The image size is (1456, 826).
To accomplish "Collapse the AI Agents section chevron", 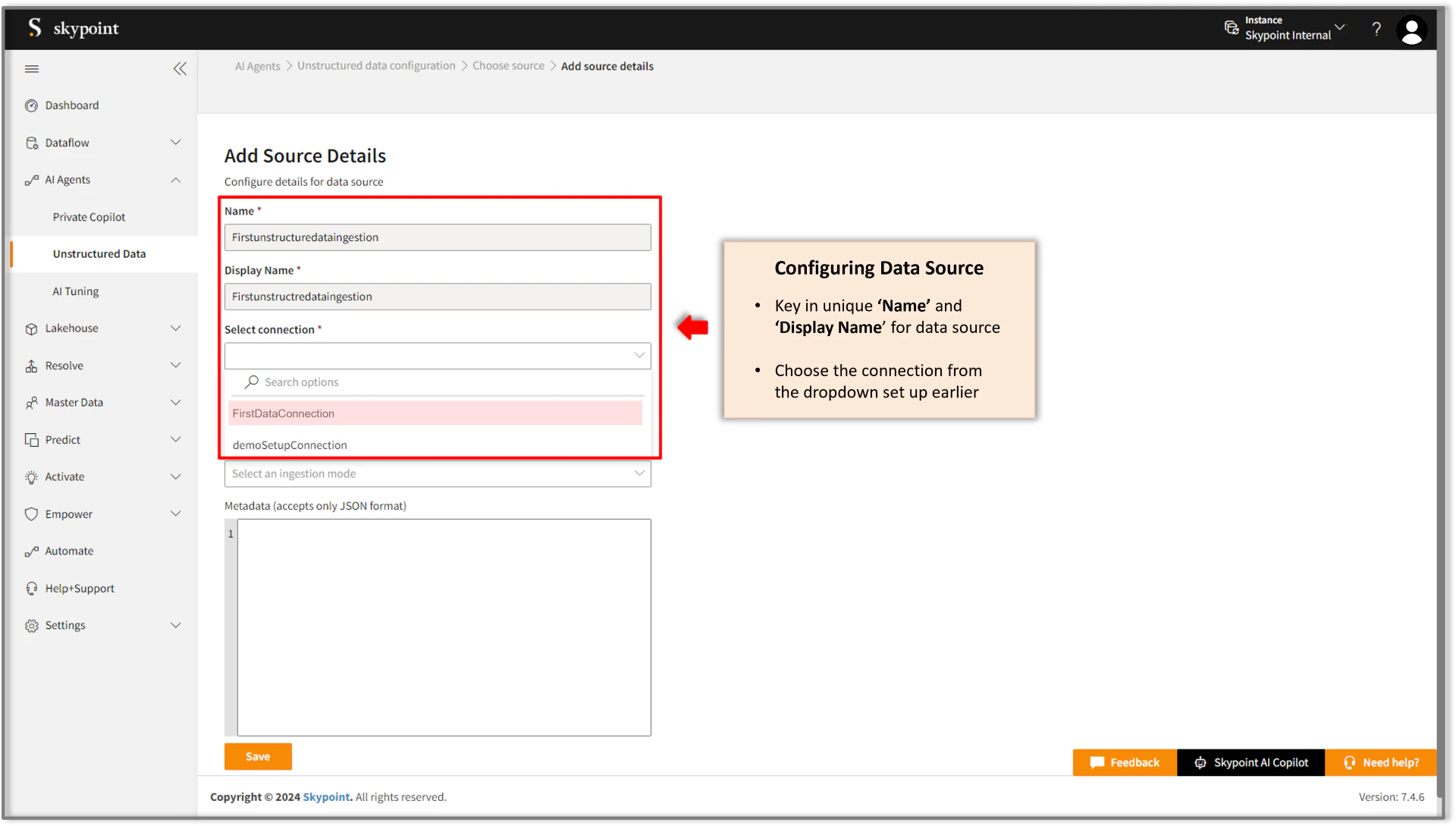I will click(x=176, y=180).
